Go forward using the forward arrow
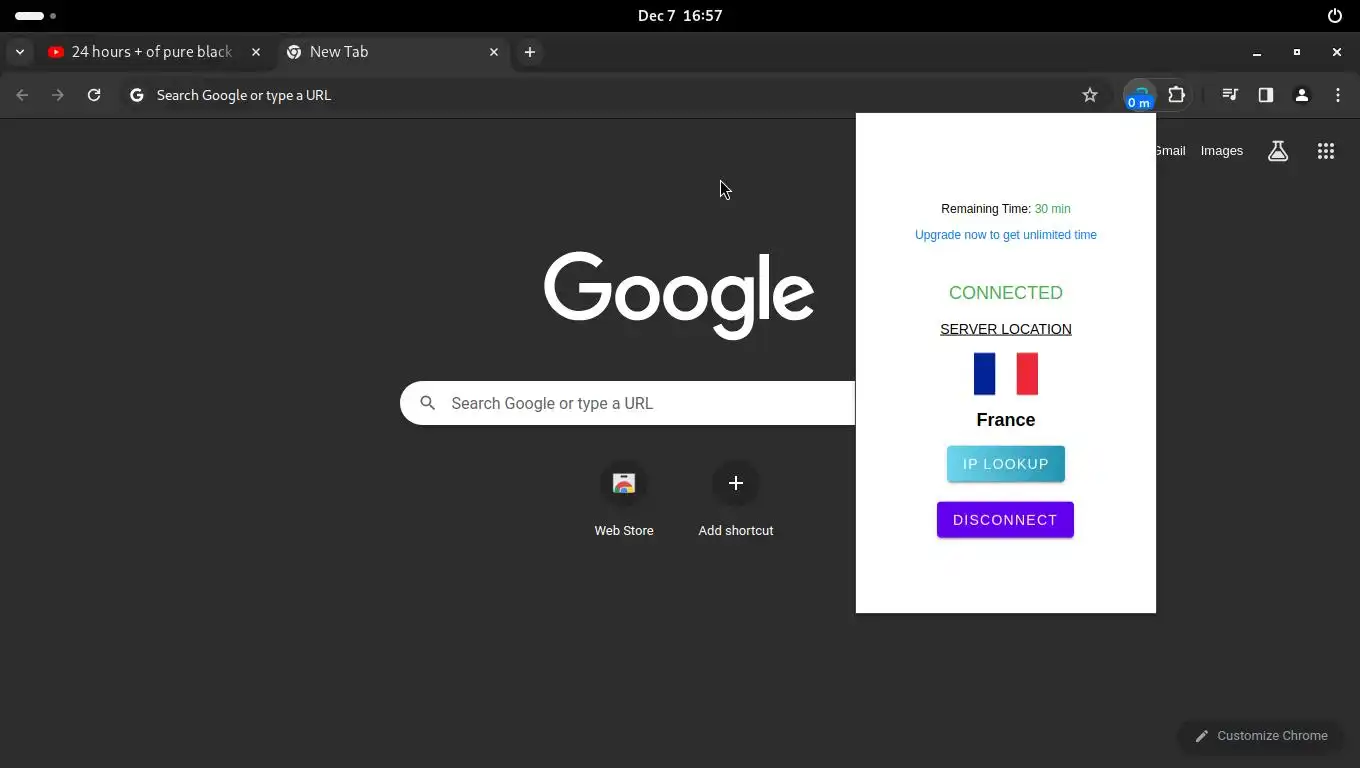 (x=58, y=95)
